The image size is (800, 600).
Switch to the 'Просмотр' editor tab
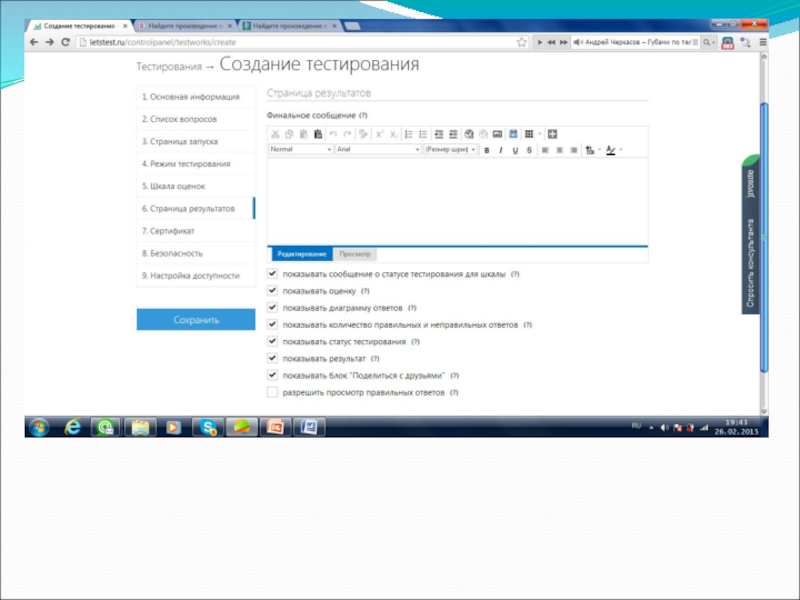355,254
